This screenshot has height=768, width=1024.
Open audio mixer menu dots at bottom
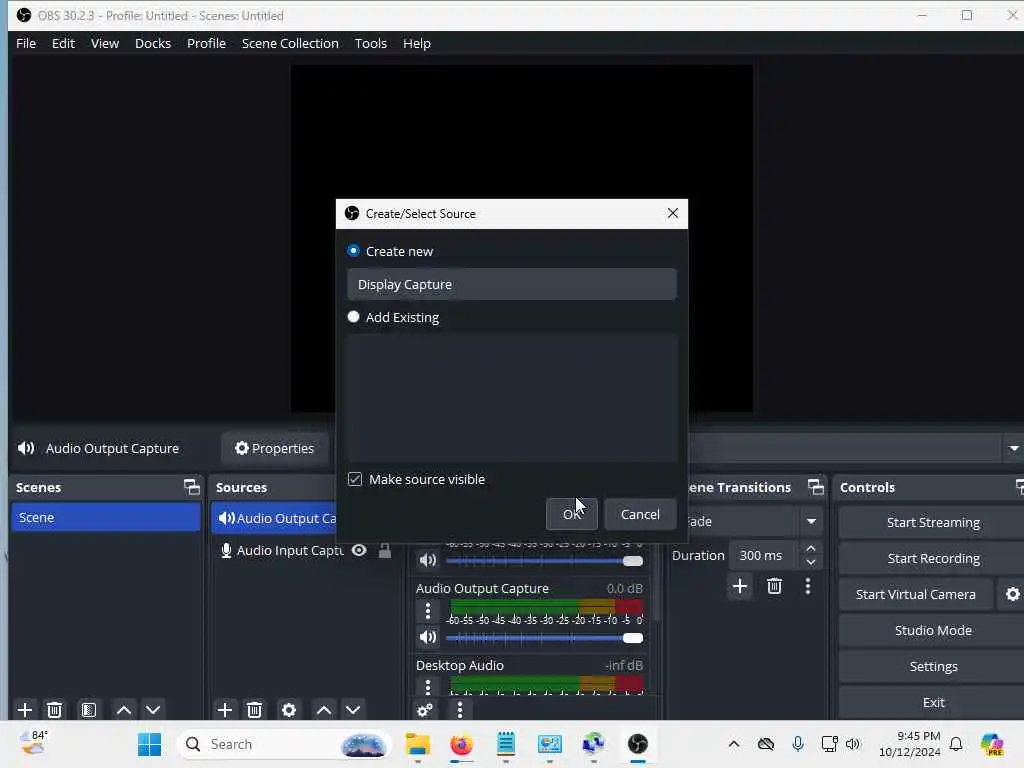click(x=460, y=710)
